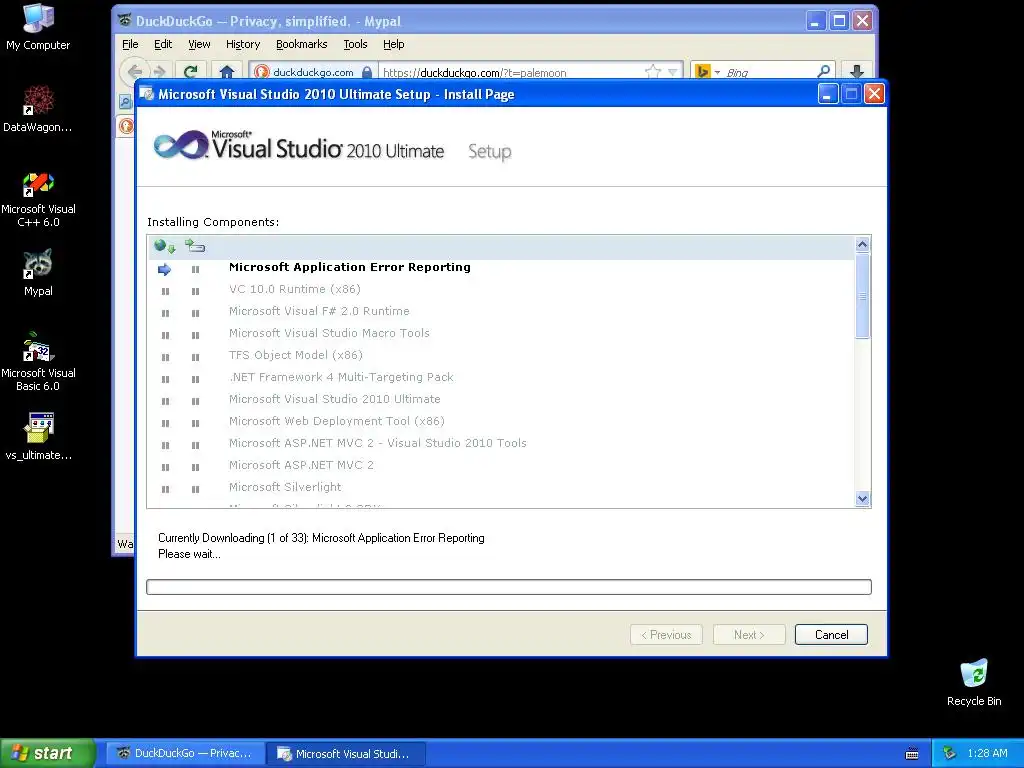Click the download column globe icon
Screen dimensions: 1024x768
click(x=165, y=246)
